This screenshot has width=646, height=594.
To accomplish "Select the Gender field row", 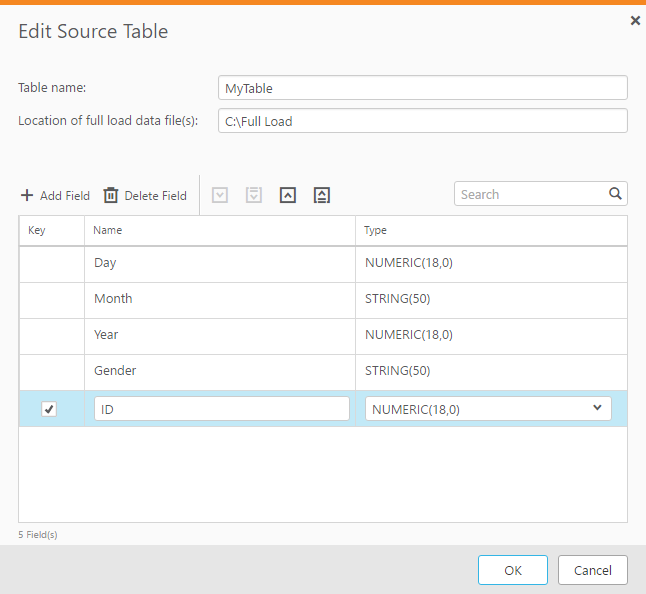I will pos(220,371).
